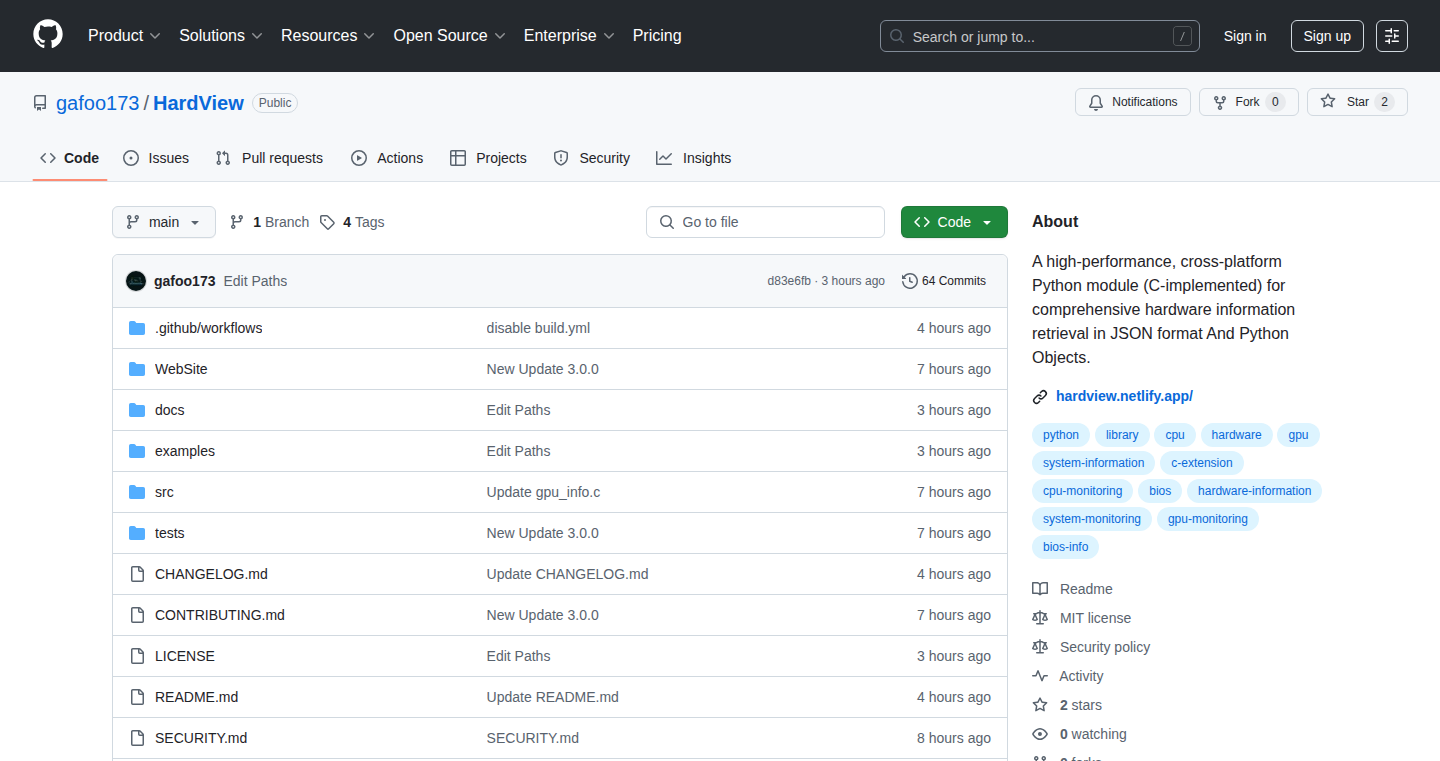Open README.md file
Viewport: 1440px width, 761px height.
point(196,697)
